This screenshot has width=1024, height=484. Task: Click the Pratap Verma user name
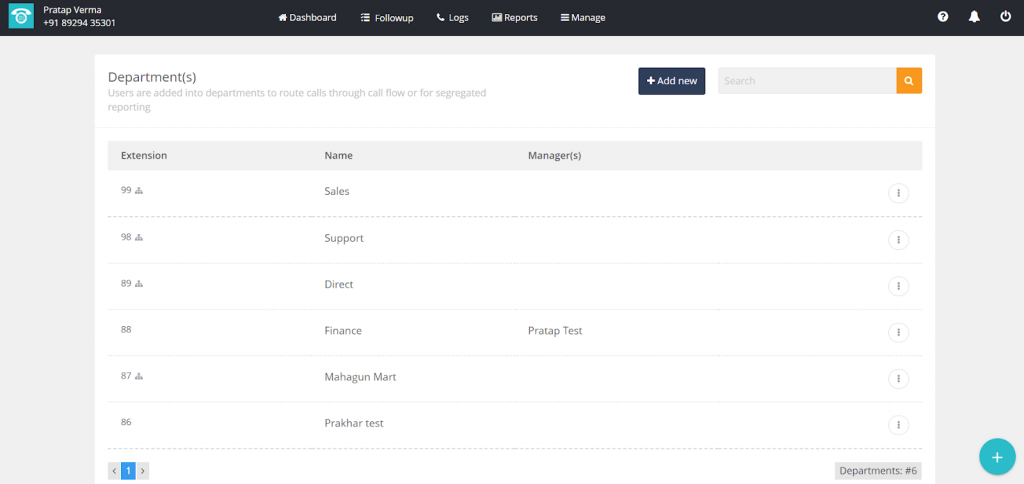72,10
